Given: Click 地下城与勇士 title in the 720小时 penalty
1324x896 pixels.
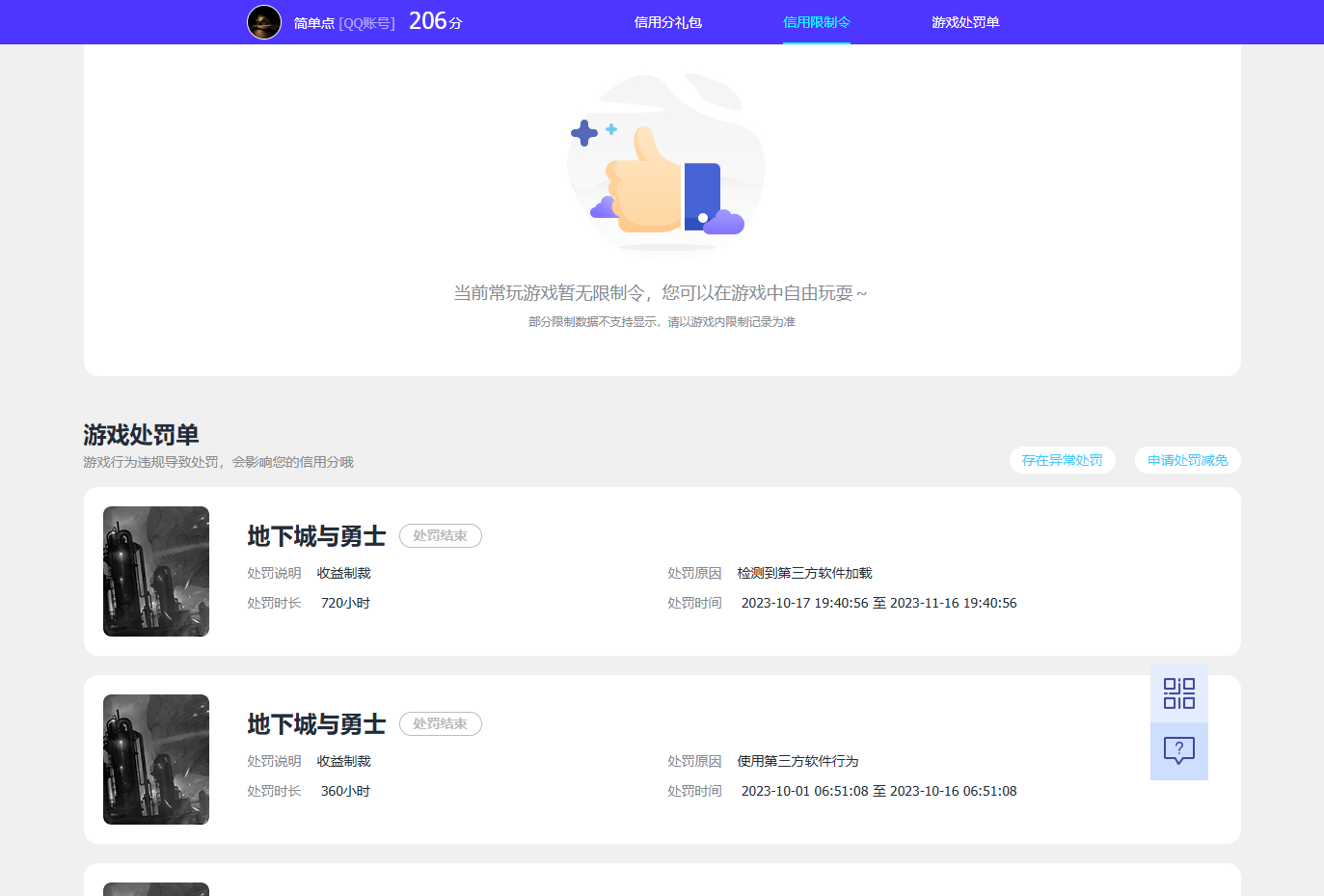Looking at the screenshot, I should pos(316,536).
